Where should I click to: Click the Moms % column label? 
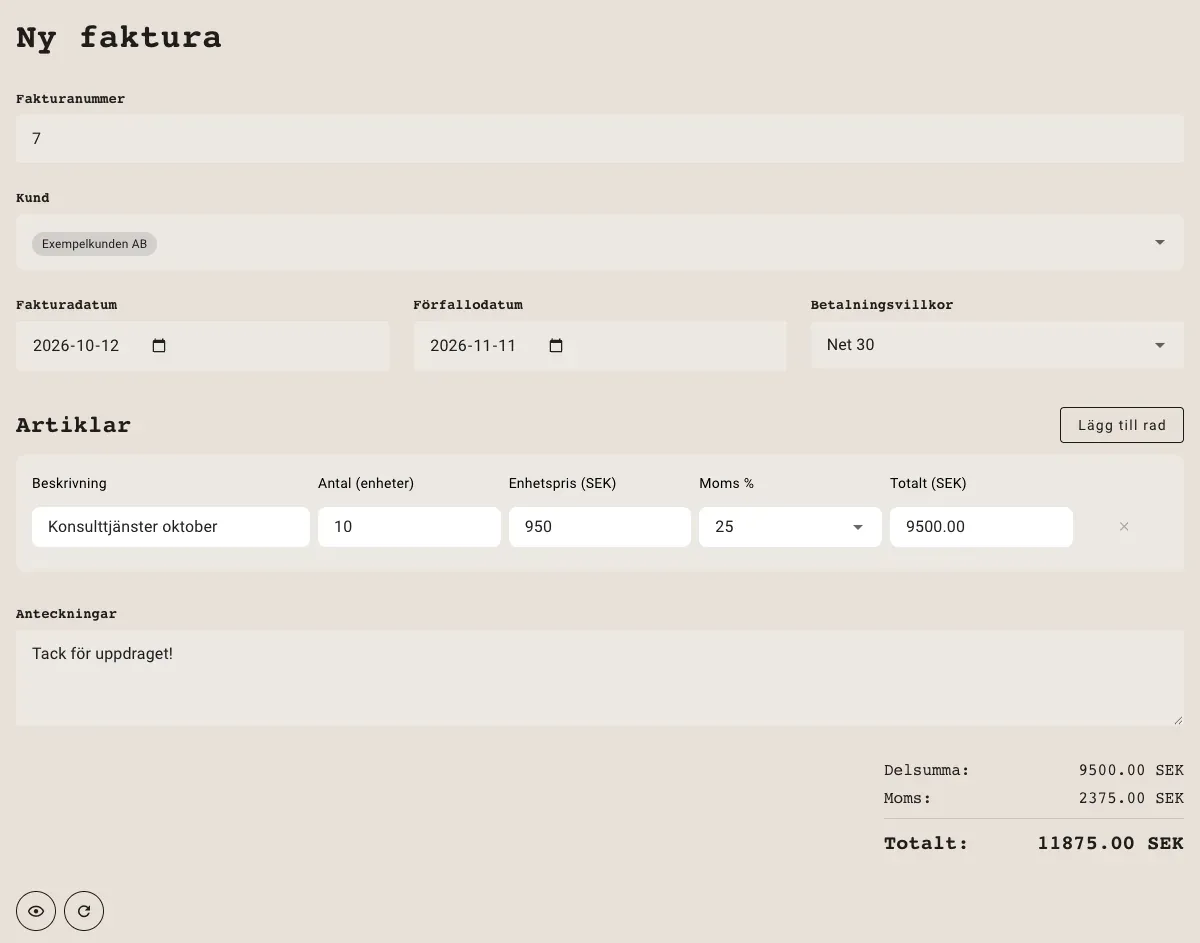[x=726, y=483]
